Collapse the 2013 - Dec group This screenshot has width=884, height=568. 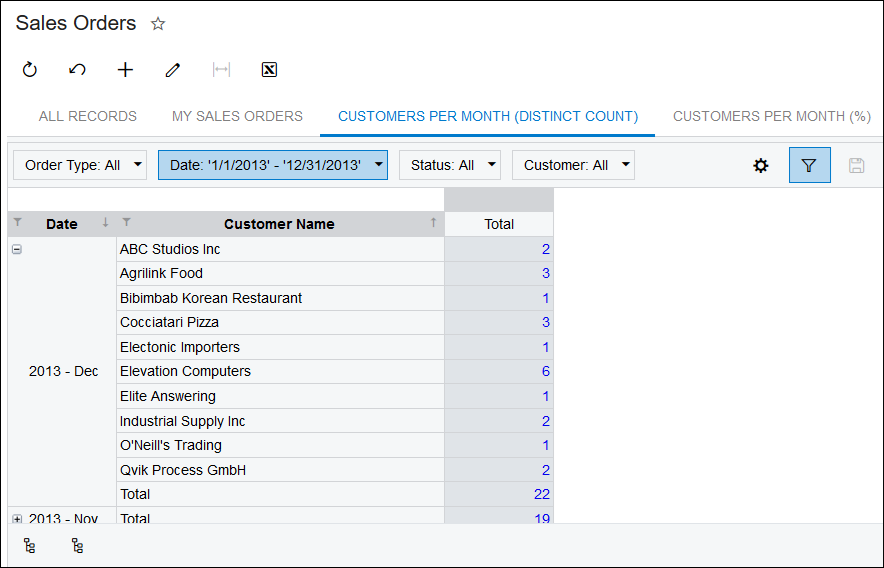[x=16, y=249]
